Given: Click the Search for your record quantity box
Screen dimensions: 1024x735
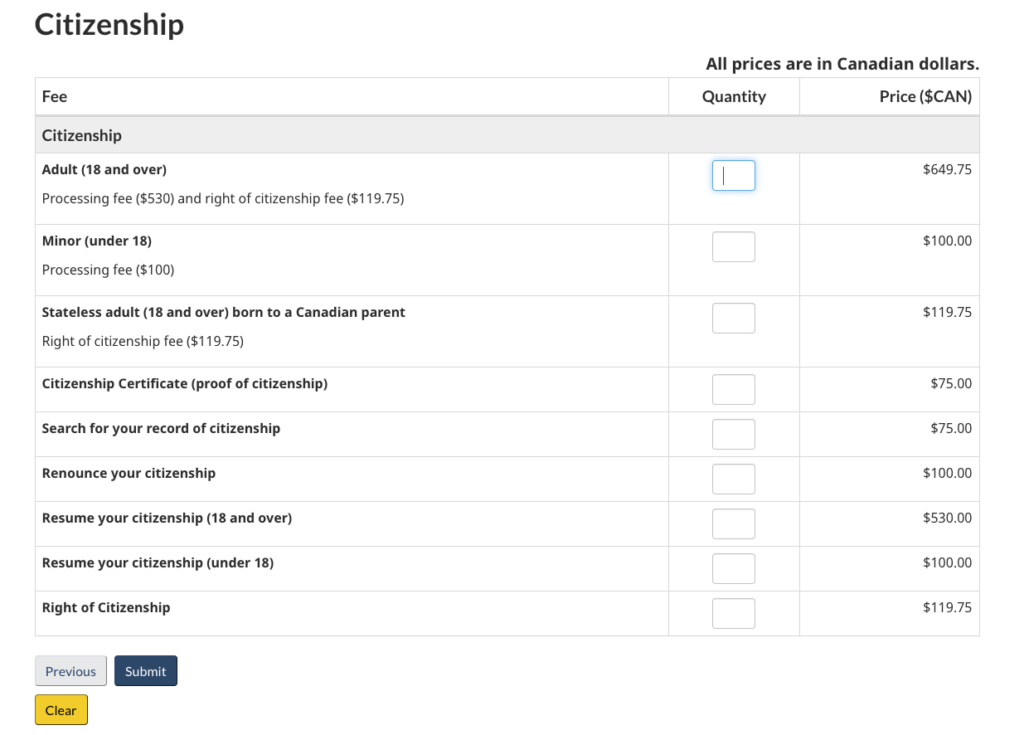Looking at the screenshot, I should [x=733, y=434].
